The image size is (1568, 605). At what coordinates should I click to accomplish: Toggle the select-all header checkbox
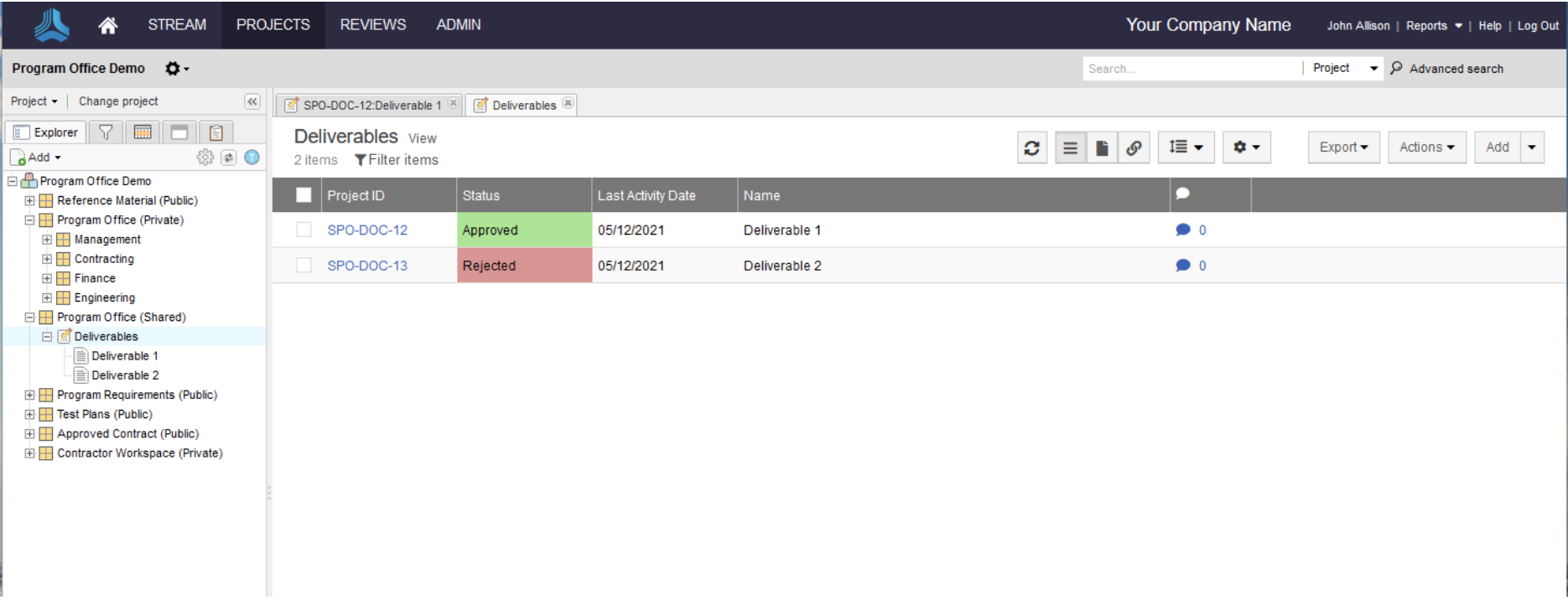(x=304, y=195)
